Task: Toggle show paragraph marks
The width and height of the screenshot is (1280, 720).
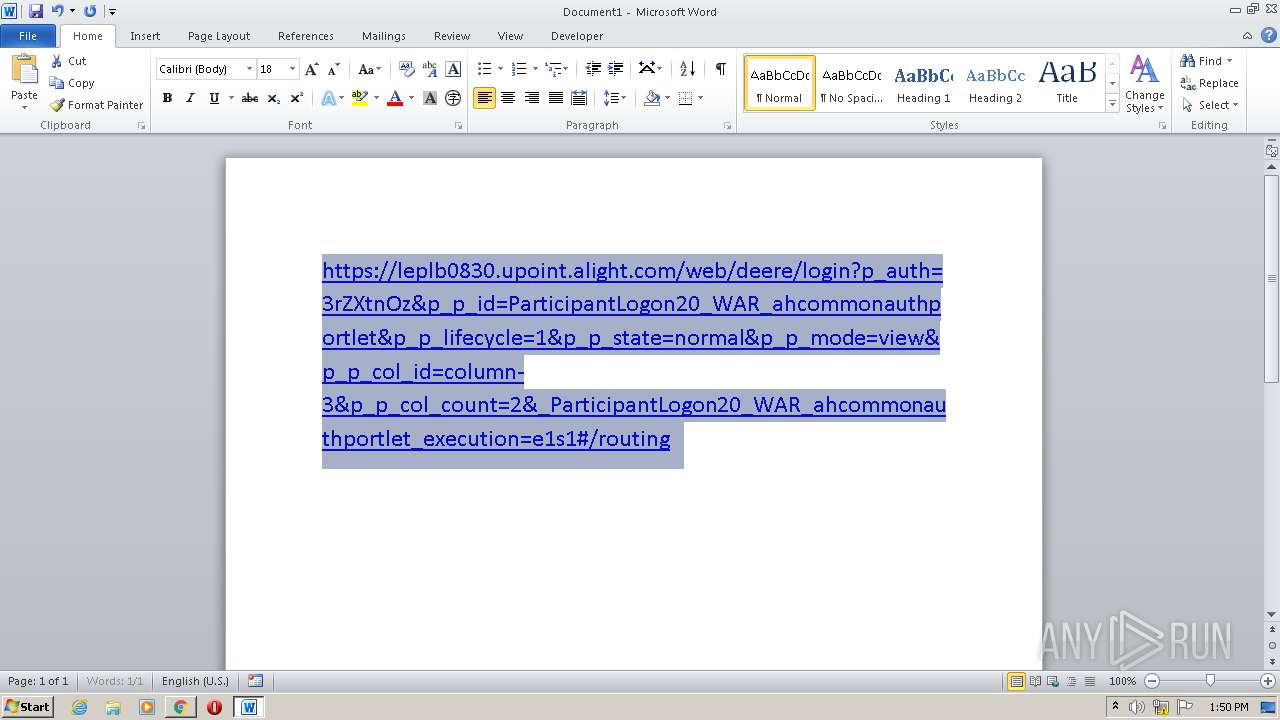Action: 720,69
